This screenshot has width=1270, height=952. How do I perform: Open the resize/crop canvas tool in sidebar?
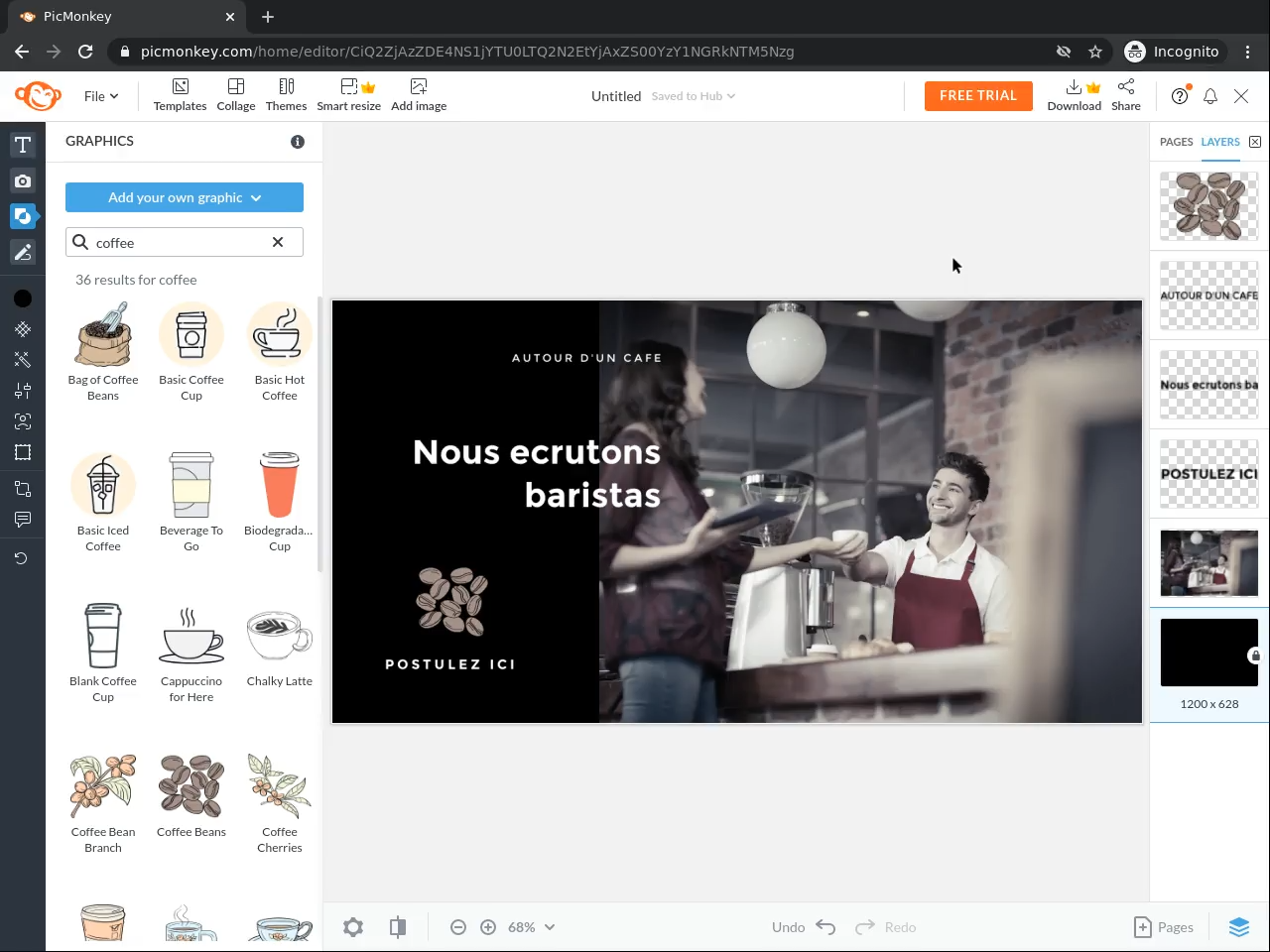[x=23, y=488]
